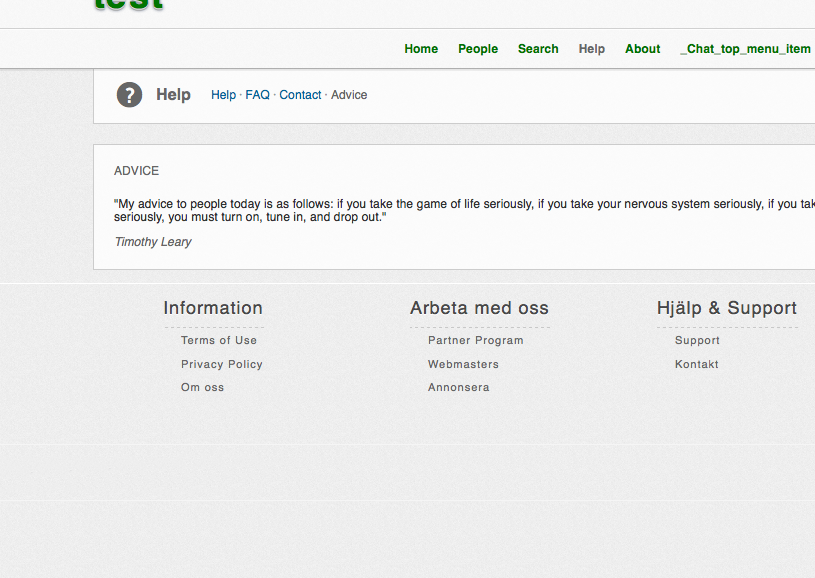815x578 pixels.
Task: Click the green test site logo
Action: click(x=129, y=5)
